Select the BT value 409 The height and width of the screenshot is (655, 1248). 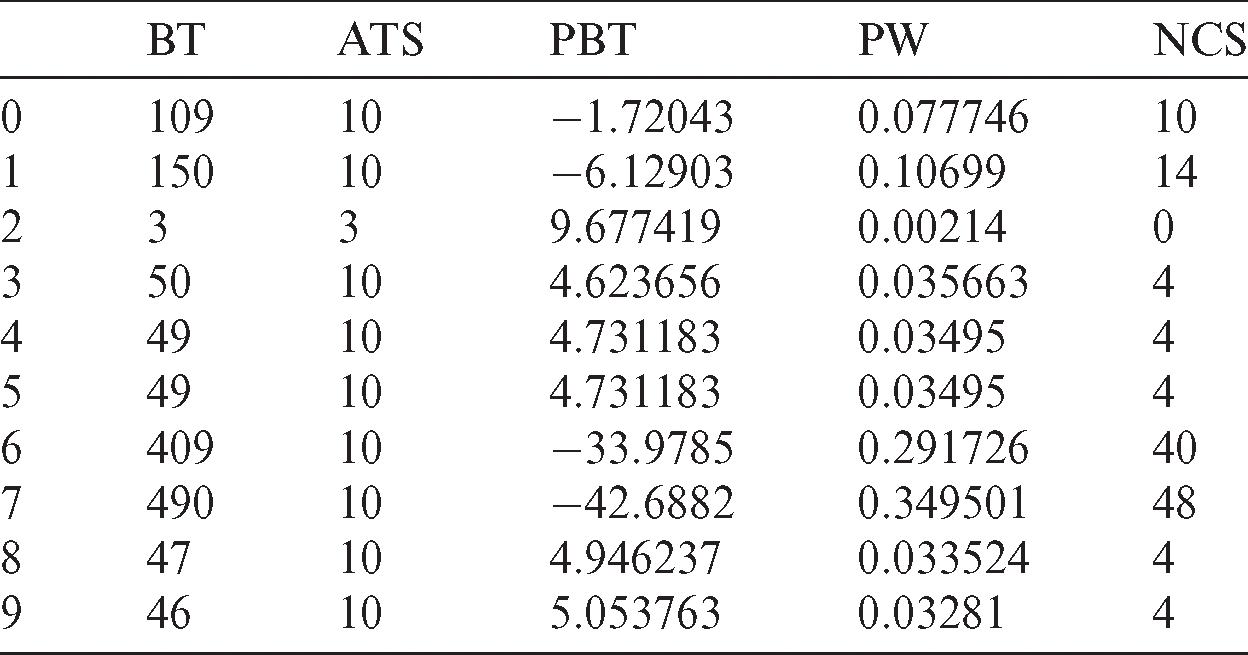tap(180, 449)
